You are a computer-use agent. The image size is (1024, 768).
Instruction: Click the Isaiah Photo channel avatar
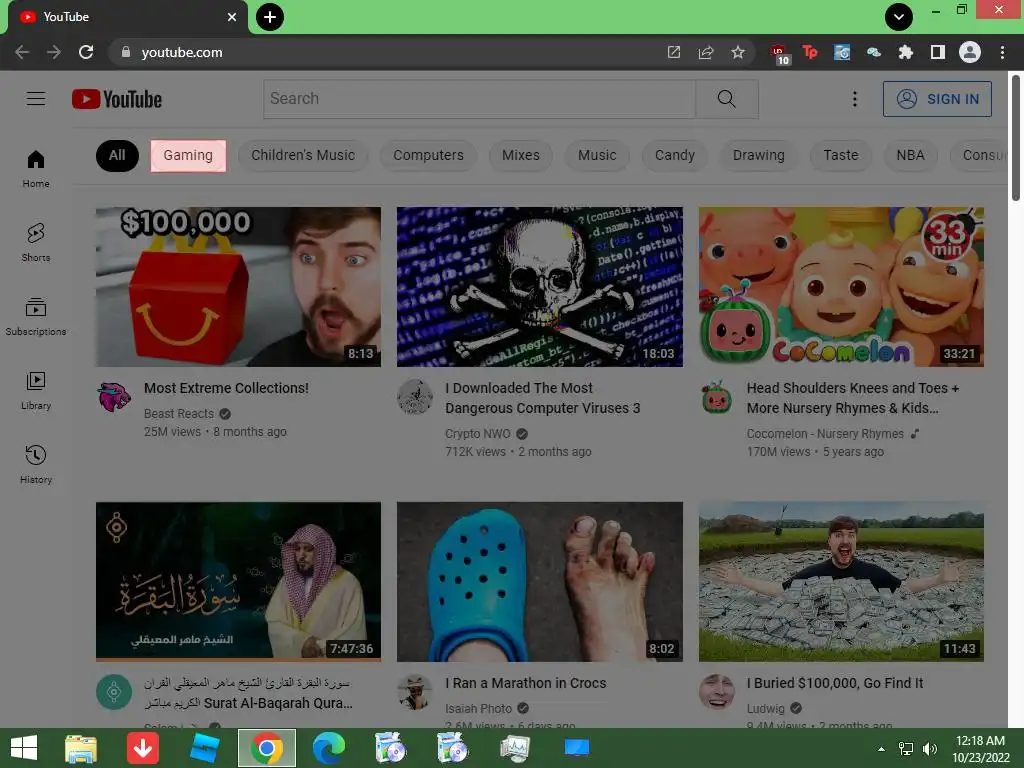(415, 692)
